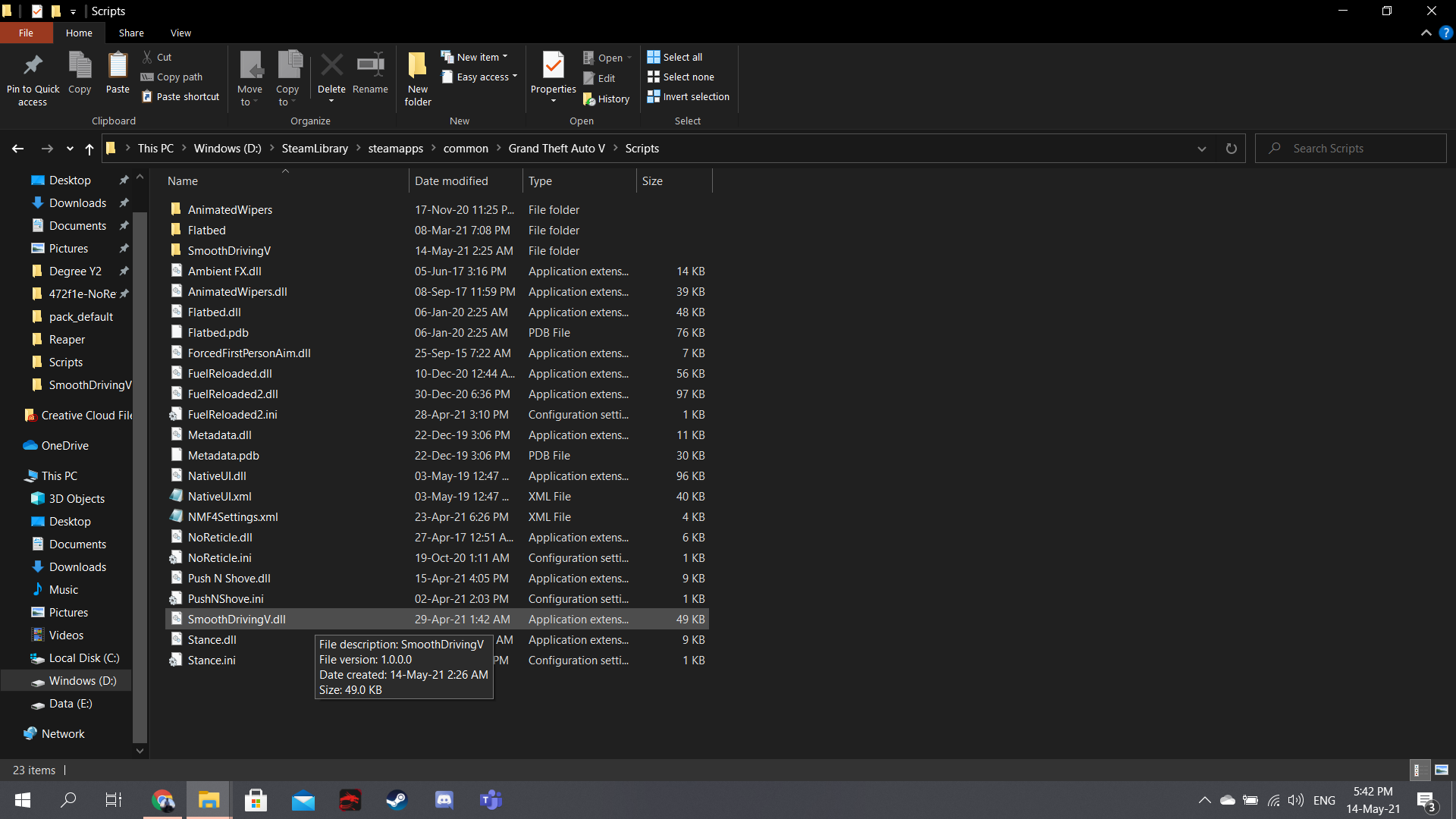This screenshot has height=819, width=1456.
Task: Click Select all in the ribbon
Action: (674, 57)
